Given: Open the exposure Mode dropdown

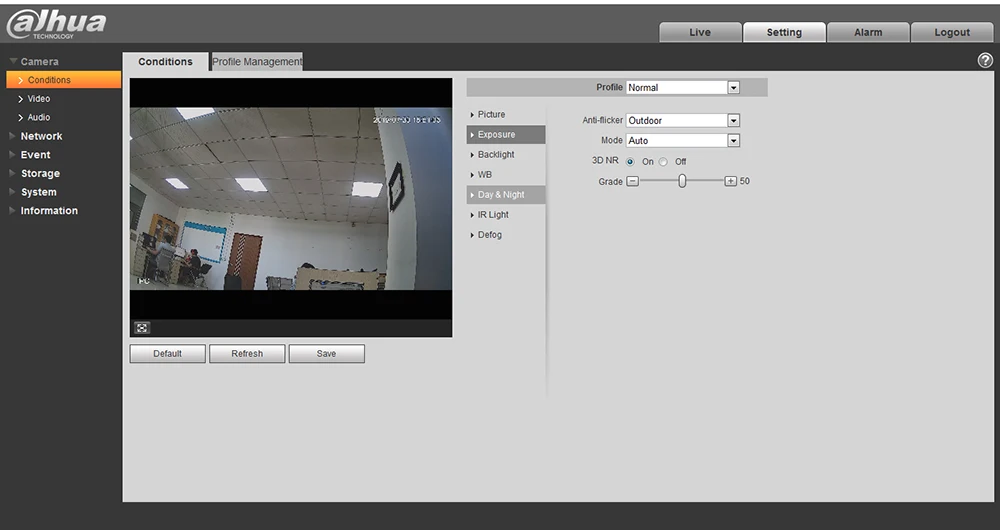Looking at the screenshot, I should pyautogui.click(x=682, y=140).
